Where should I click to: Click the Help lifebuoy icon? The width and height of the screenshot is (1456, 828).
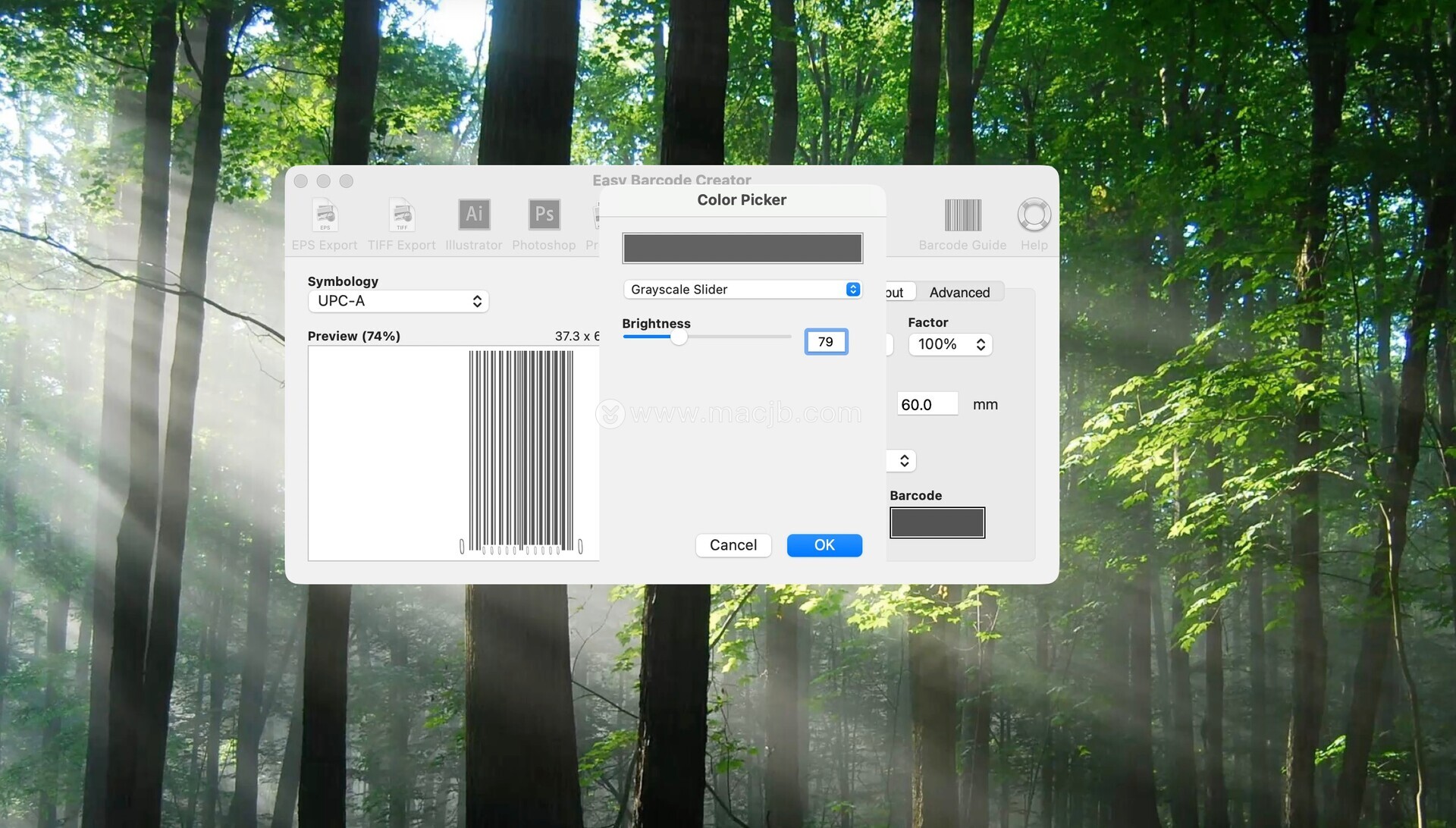(1034, 215)
